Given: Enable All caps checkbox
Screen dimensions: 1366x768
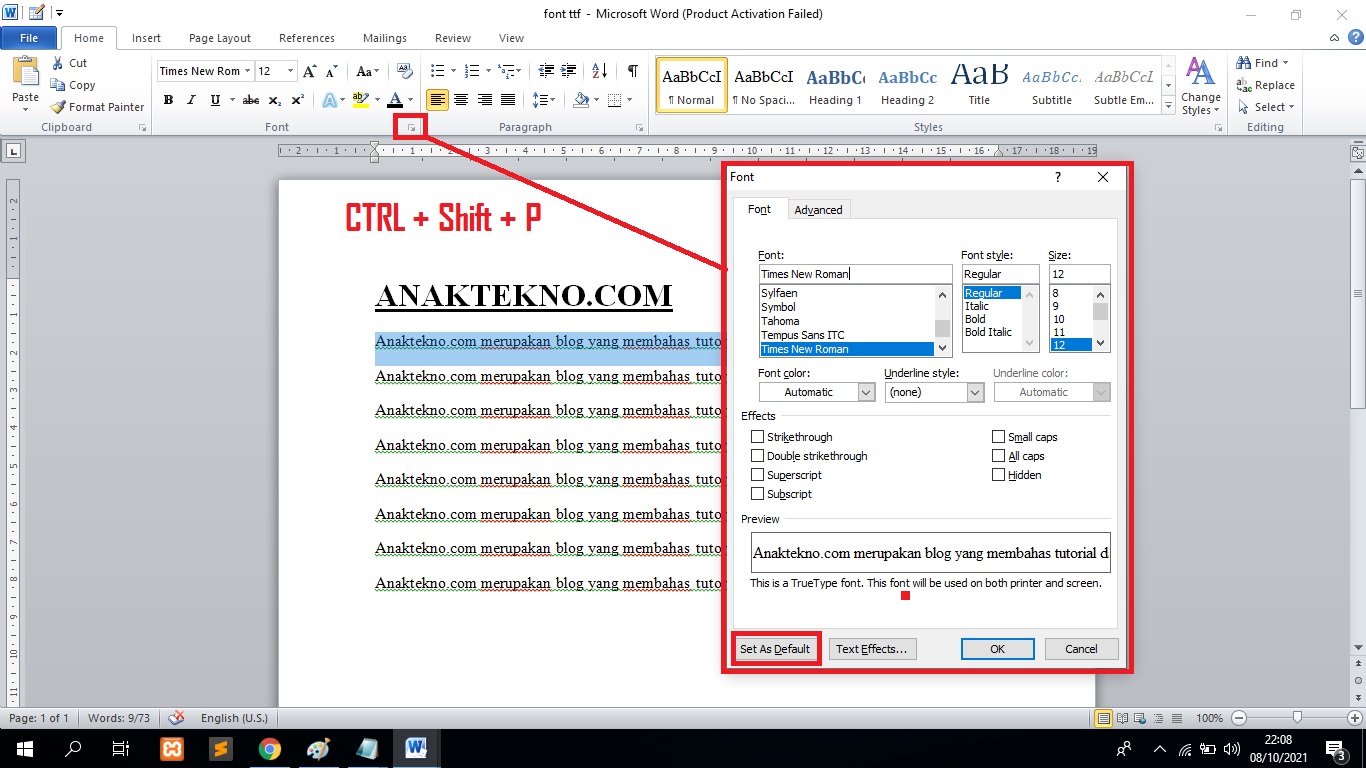Looking at the screenshot, I should tap(999, 456).
